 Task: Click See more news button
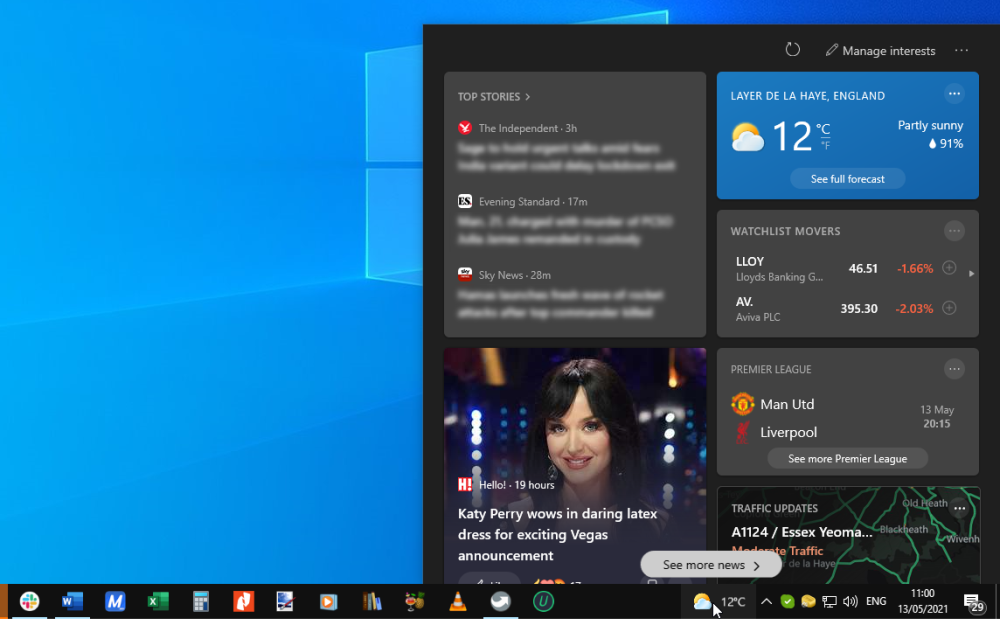pyautogui.click(x=711, y=565)
